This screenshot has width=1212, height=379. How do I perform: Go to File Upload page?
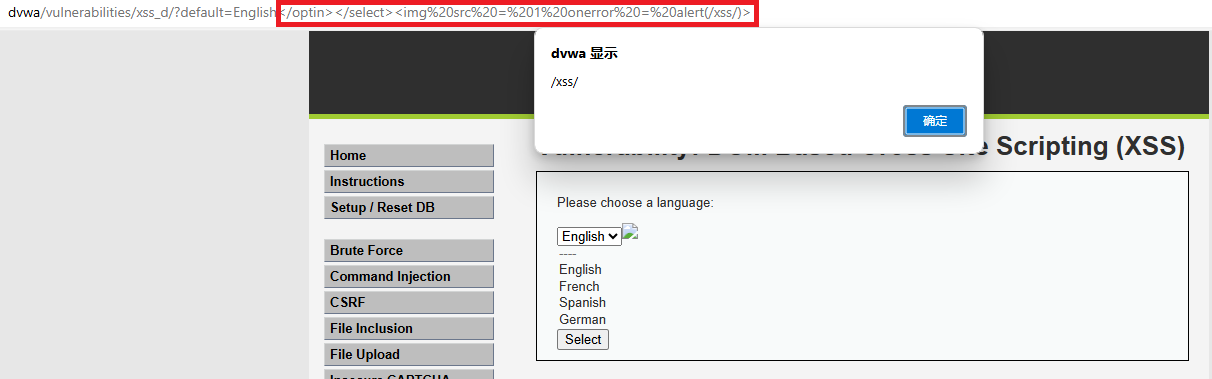[409, 354]
